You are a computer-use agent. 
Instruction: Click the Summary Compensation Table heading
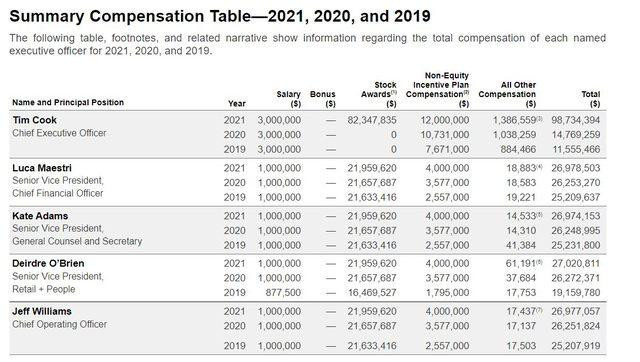tap(220, 16)
